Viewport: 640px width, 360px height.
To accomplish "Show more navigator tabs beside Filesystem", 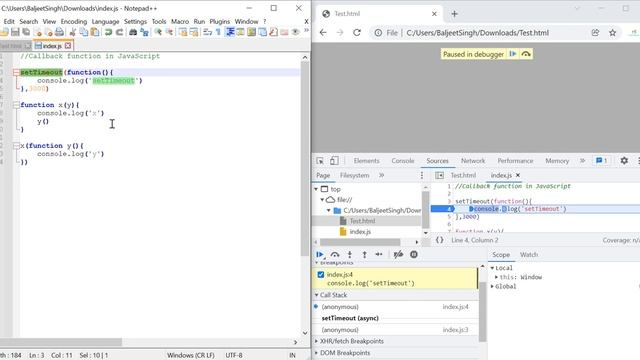I will (381, 175).
